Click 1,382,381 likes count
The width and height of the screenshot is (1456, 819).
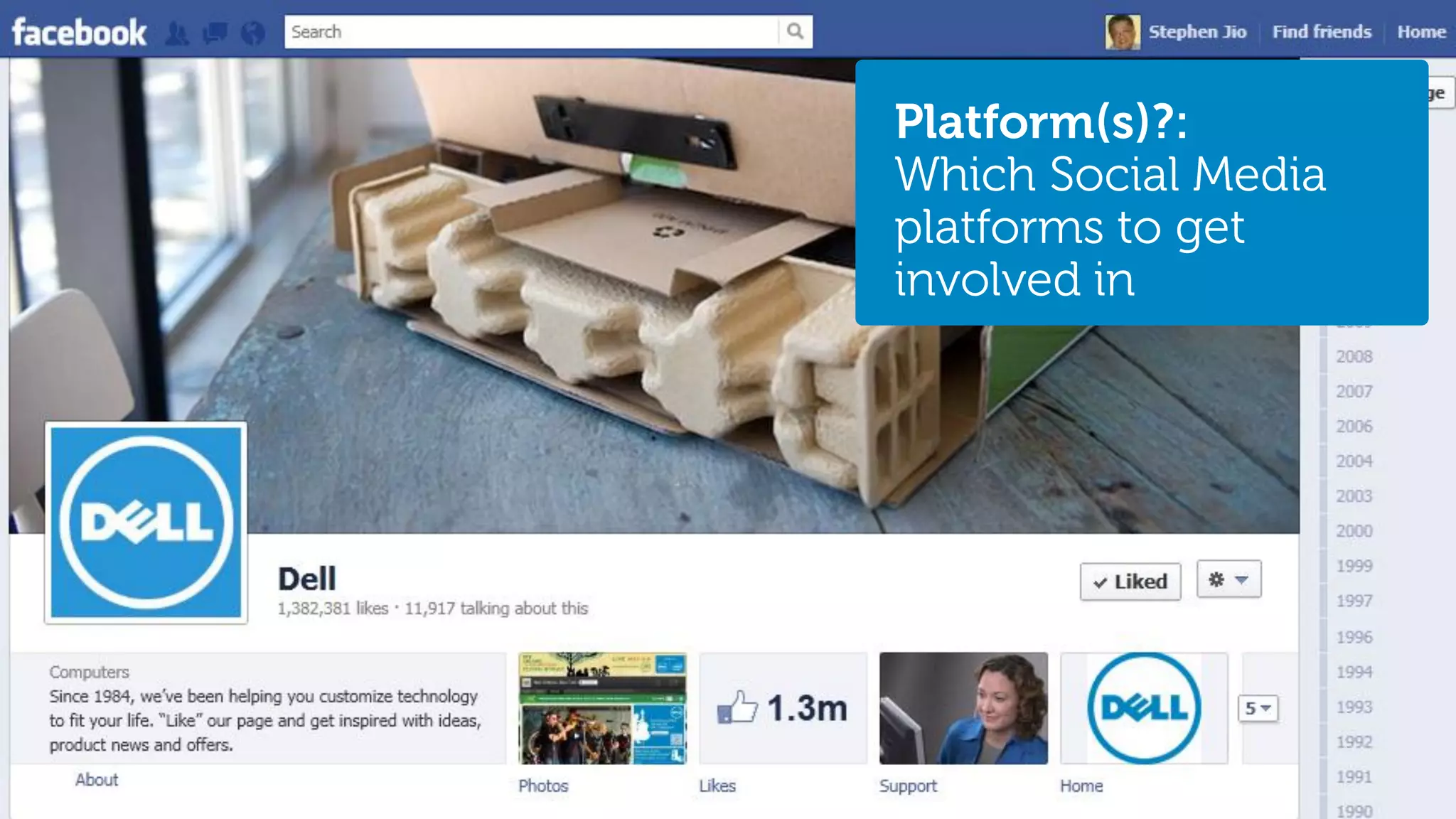tap(333, 609)
